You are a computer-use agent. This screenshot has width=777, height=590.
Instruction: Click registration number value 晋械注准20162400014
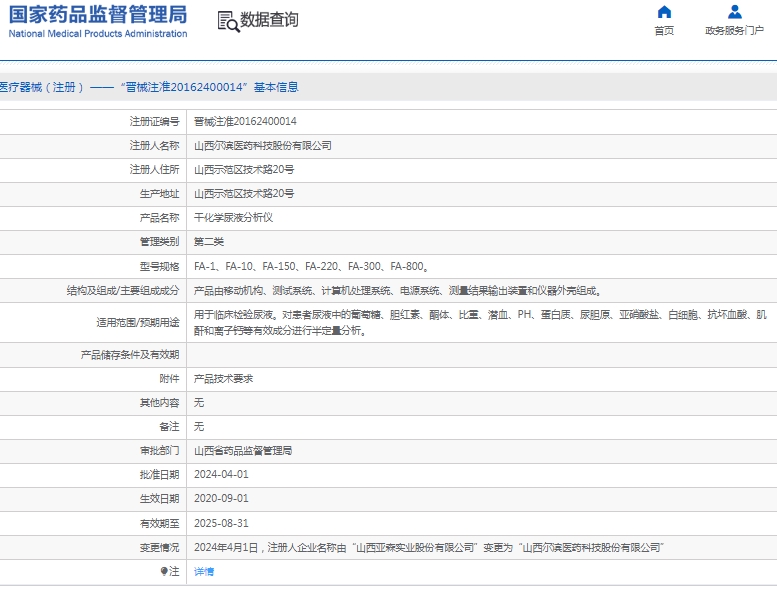click(x=245, y=121)
